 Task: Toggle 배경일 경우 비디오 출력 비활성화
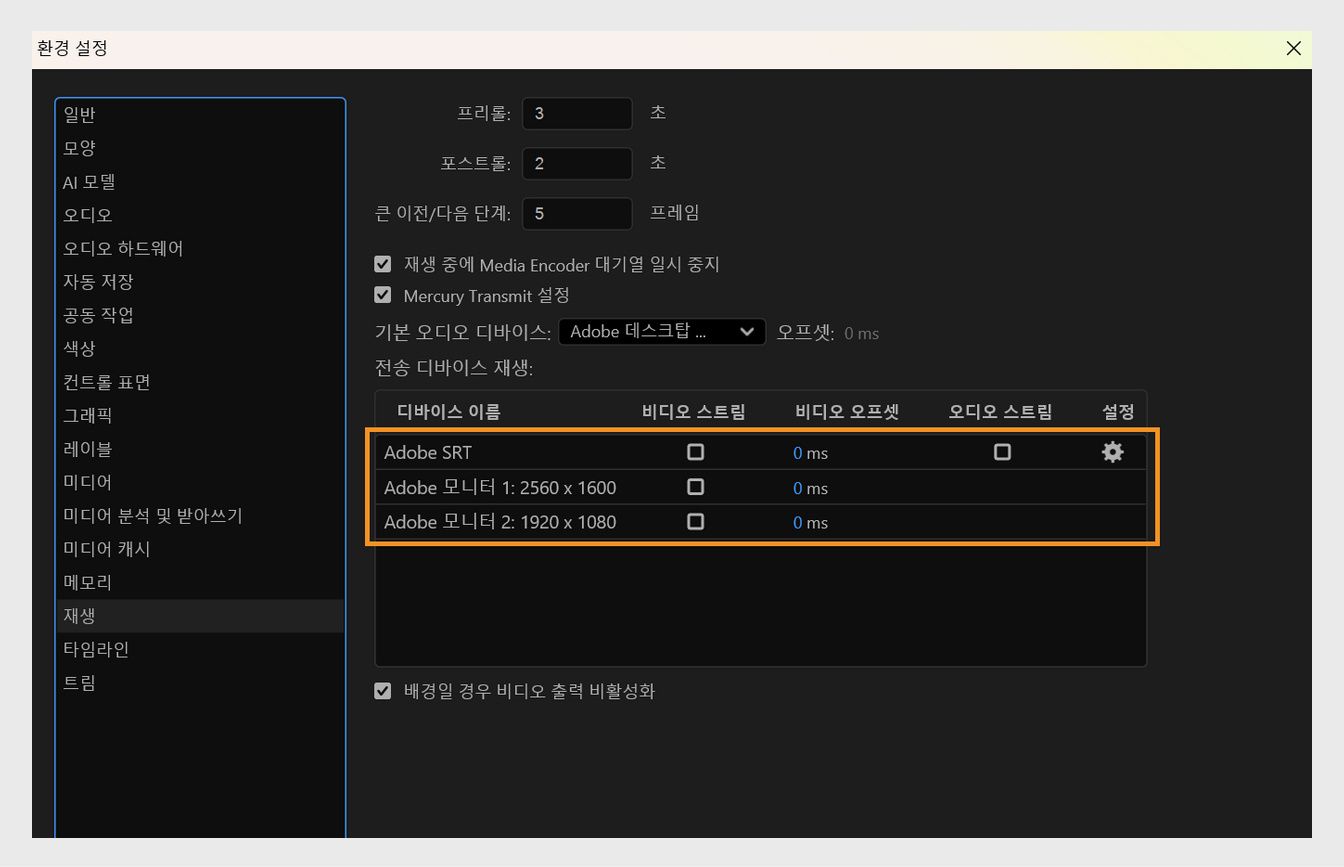point(383,691)
